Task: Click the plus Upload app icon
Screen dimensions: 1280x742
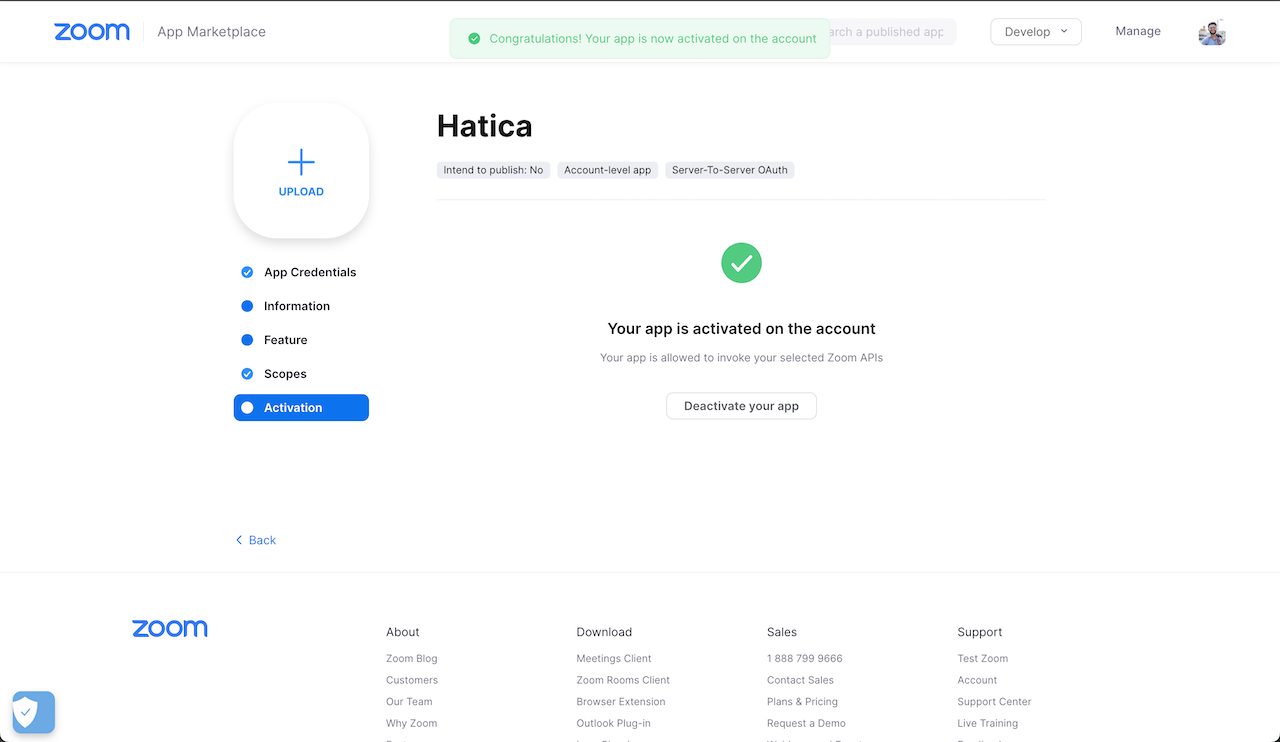Action: click(301, 162)
